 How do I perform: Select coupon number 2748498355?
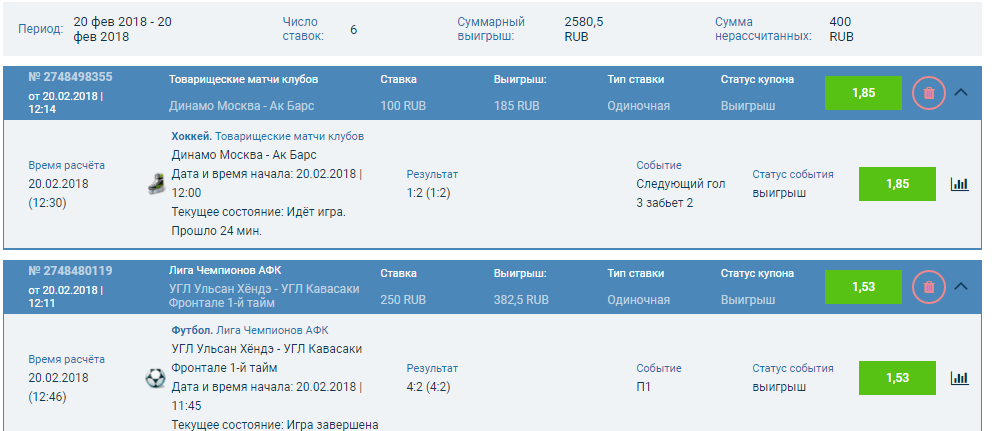click(70, 77)
